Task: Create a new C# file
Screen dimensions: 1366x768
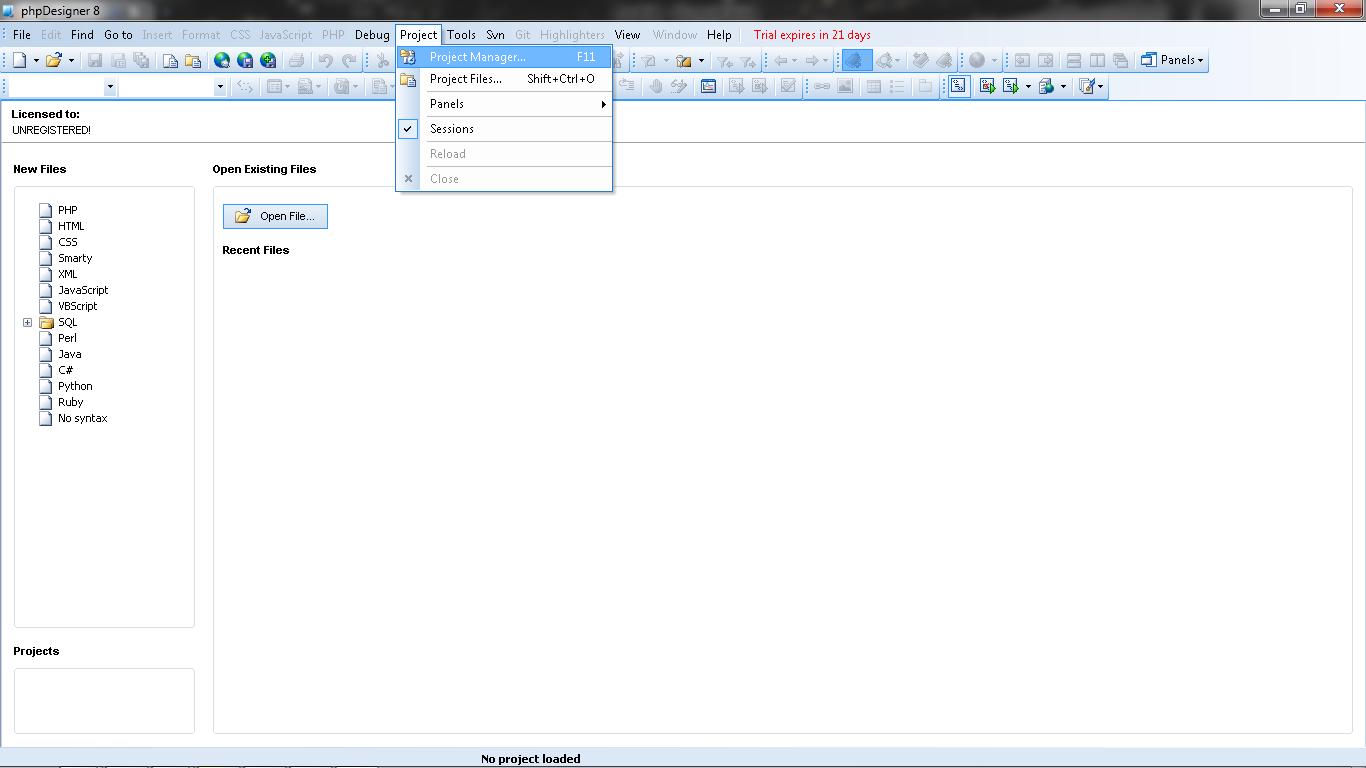Action: click(x=65, y=370)
